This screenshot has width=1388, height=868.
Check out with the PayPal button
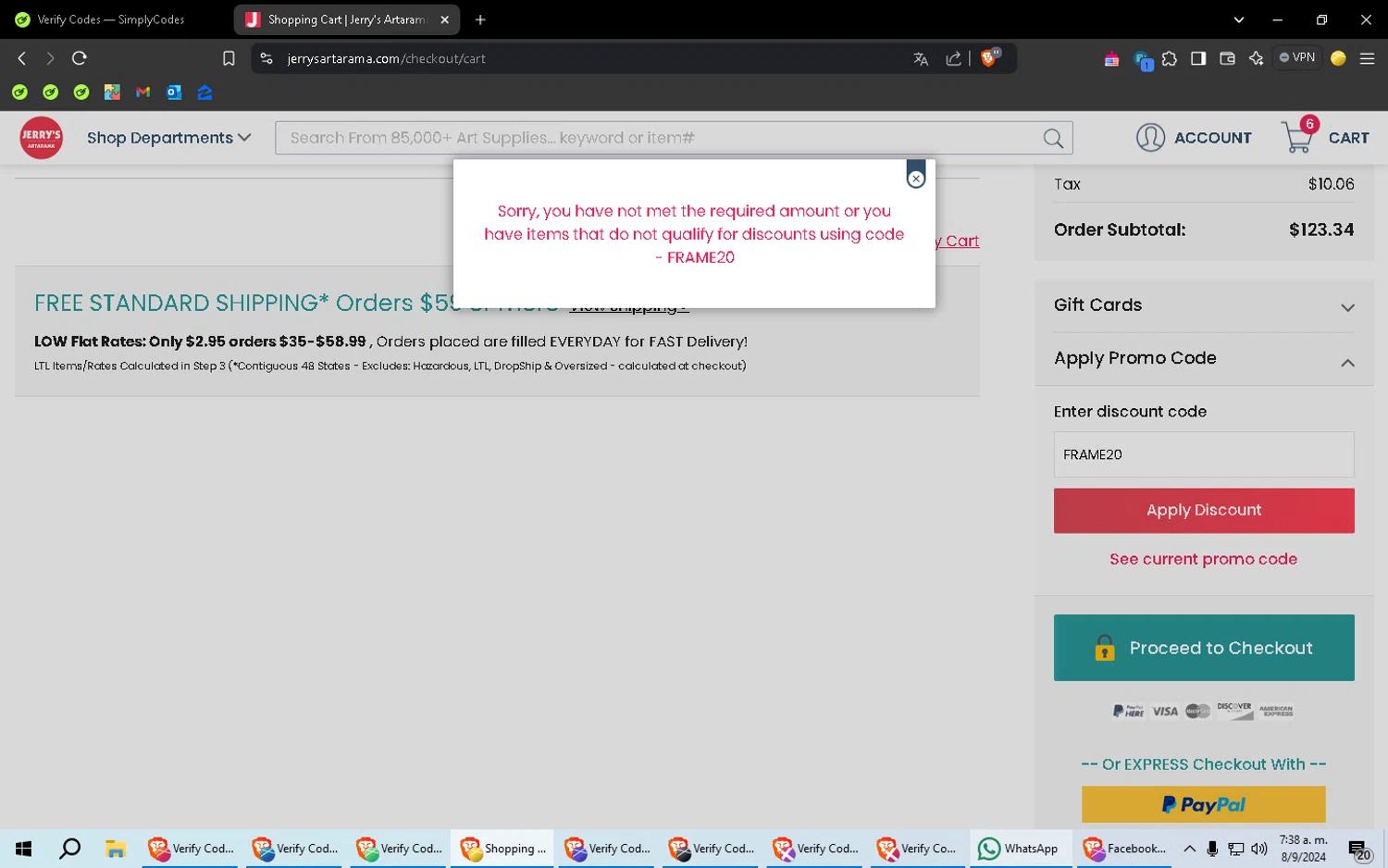point(1204,805)
